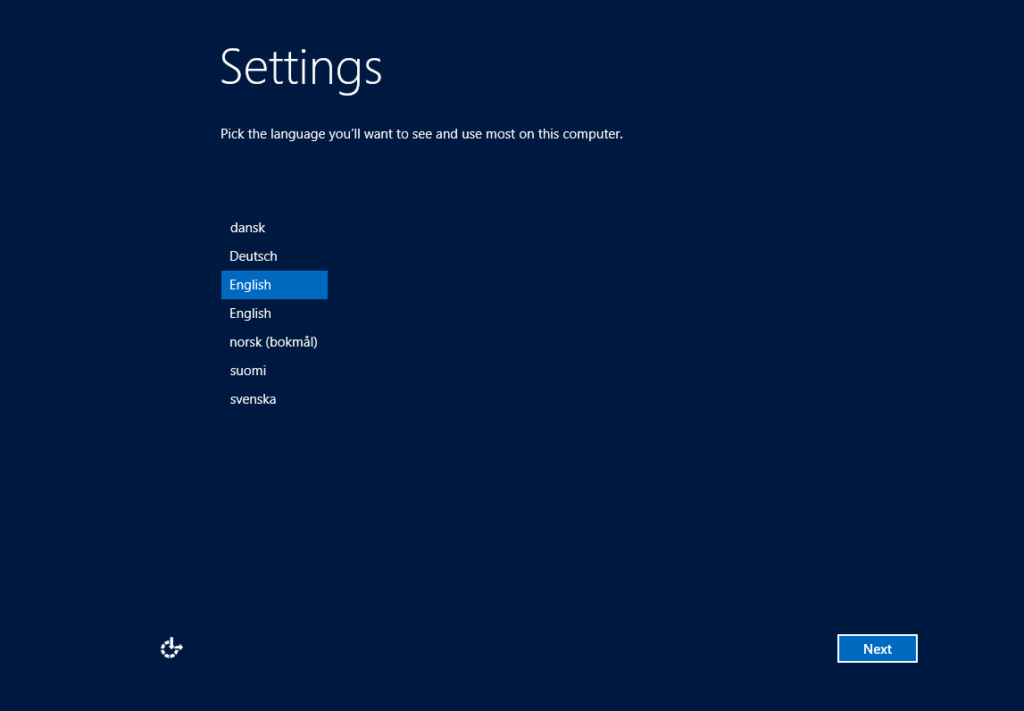
Task: Choose suomi language
Action: [x=274, y=371]
